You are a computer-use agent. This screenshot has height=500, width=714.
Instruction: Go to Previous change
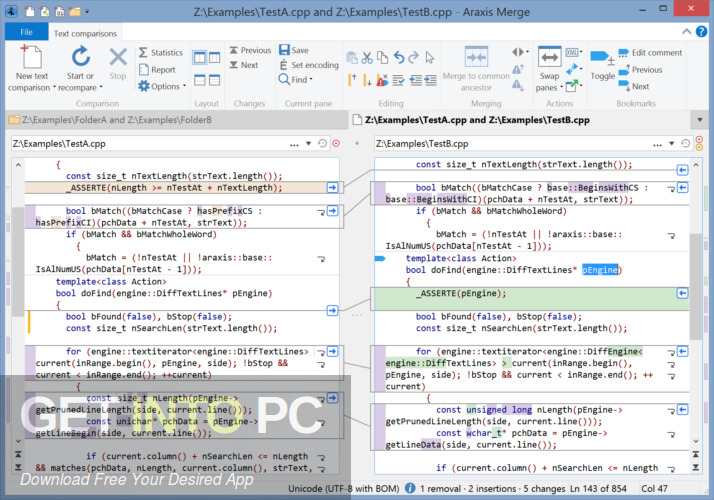pos(250,50)
